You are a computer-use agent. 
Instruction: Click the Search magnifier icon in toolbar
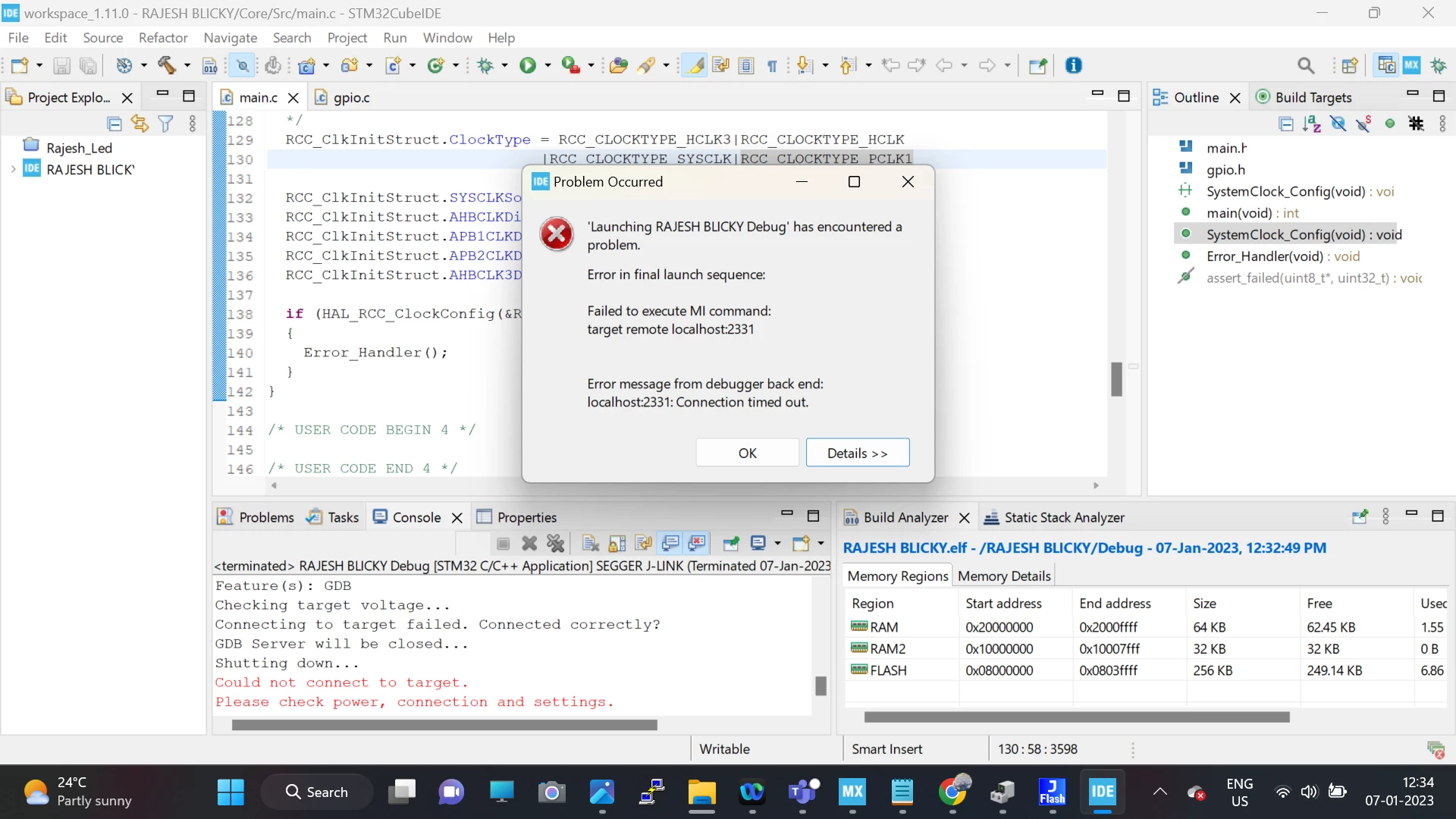pyautogui.click(x=1306, y=66)
